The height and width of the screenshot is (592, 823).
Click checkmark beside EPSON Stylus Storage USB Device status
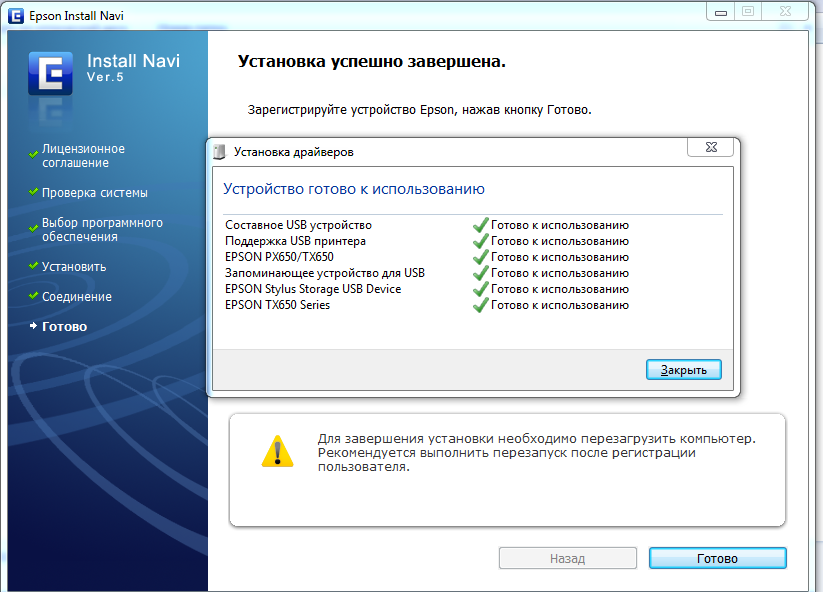click(x=480, y=289)
